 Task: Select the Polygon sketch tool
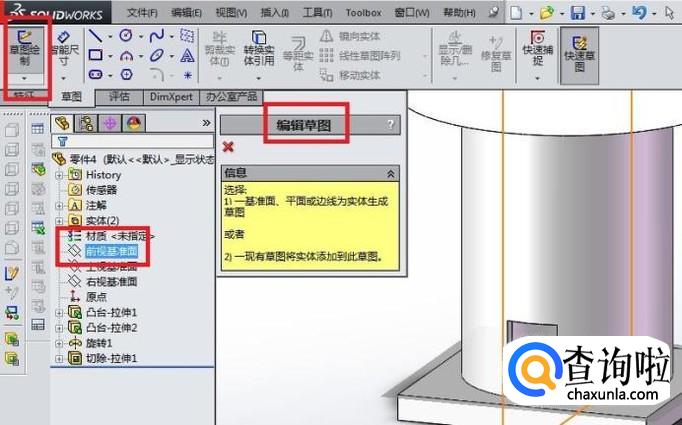tap(126, 74)
